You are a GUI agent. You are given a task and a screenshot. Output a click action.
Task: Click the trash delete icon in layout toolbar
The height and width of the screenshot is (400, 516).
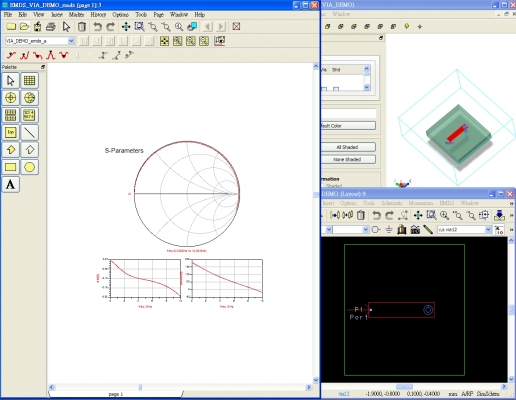tap(361, 215)
